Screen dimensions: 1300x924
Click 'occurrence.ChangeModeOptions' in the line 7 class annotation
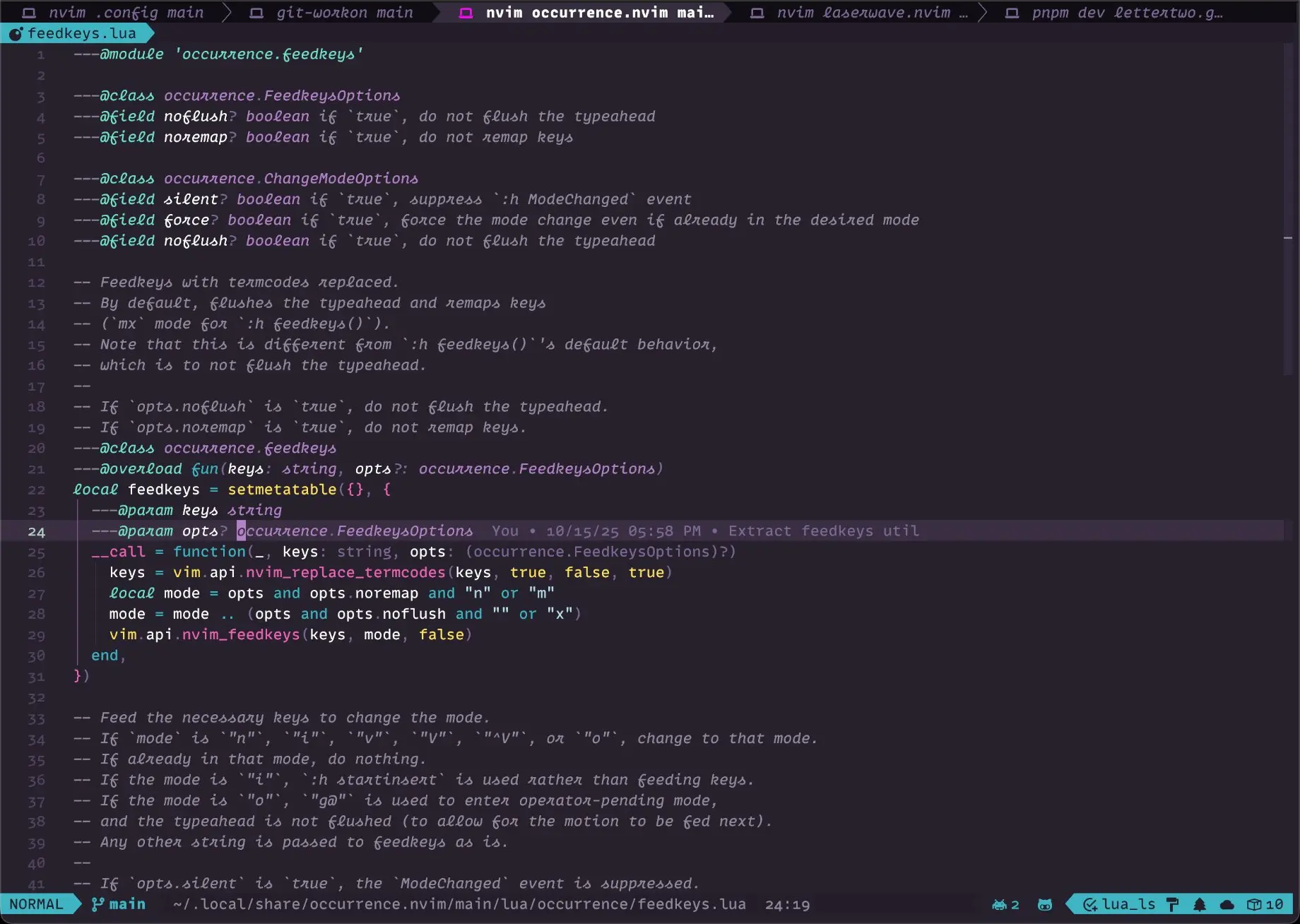tap(291, 178)
